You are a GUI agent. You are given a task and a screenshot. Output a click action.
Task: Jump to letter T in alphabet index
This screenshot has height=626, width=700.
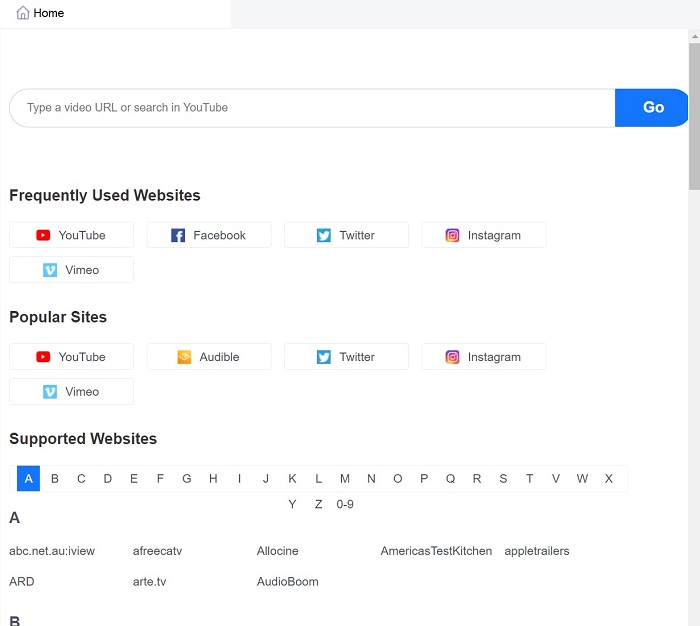click(529, 479)
